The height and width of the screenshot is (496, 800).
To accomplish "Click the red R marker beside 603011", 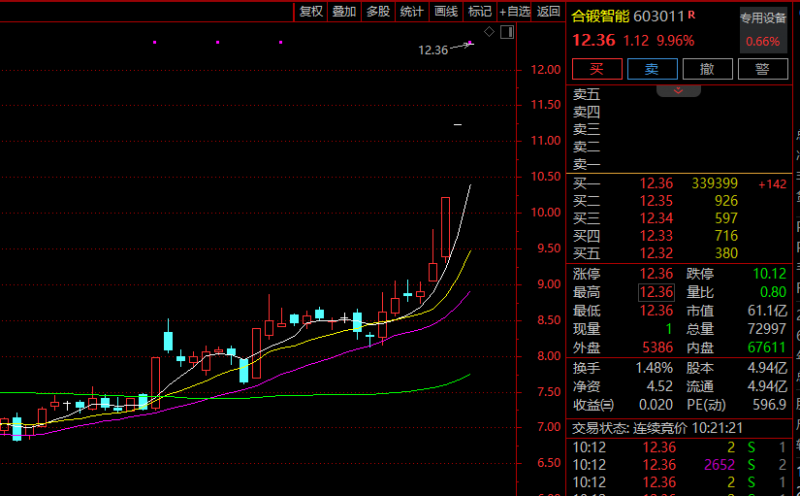I will (x=691, y=15).
